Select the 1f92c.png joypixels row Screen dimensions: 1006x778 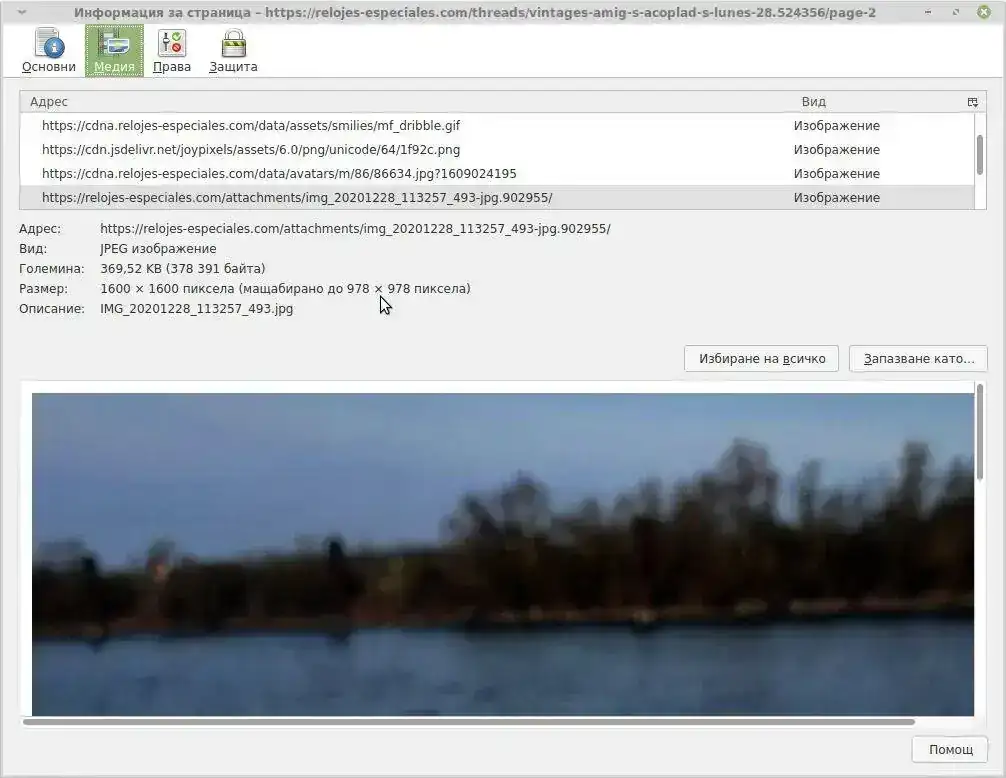(497, 149)
